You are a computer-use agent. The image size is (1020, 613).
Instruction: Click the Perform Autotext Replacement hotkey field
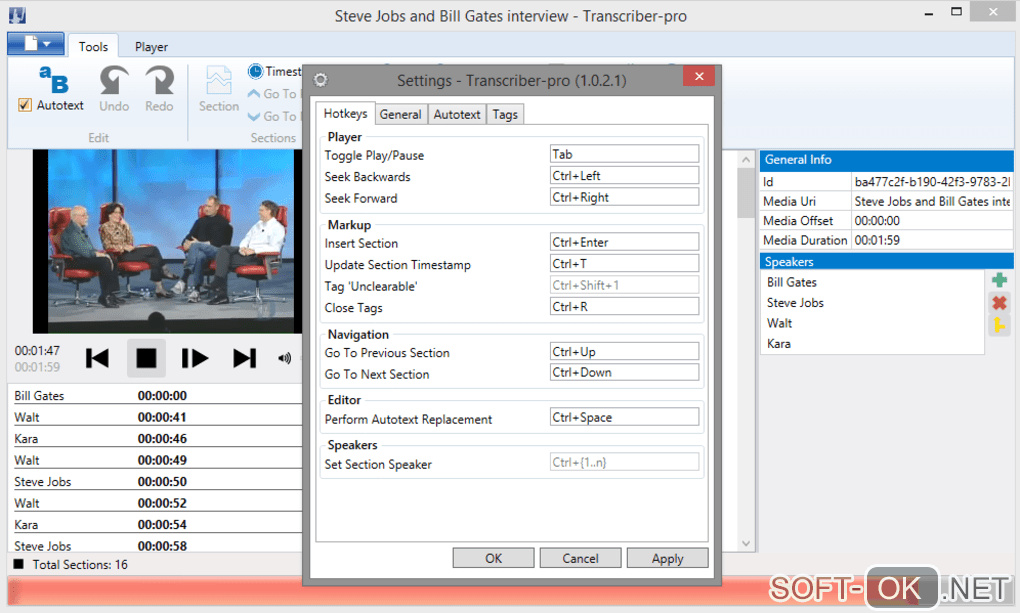click(624, 417)
